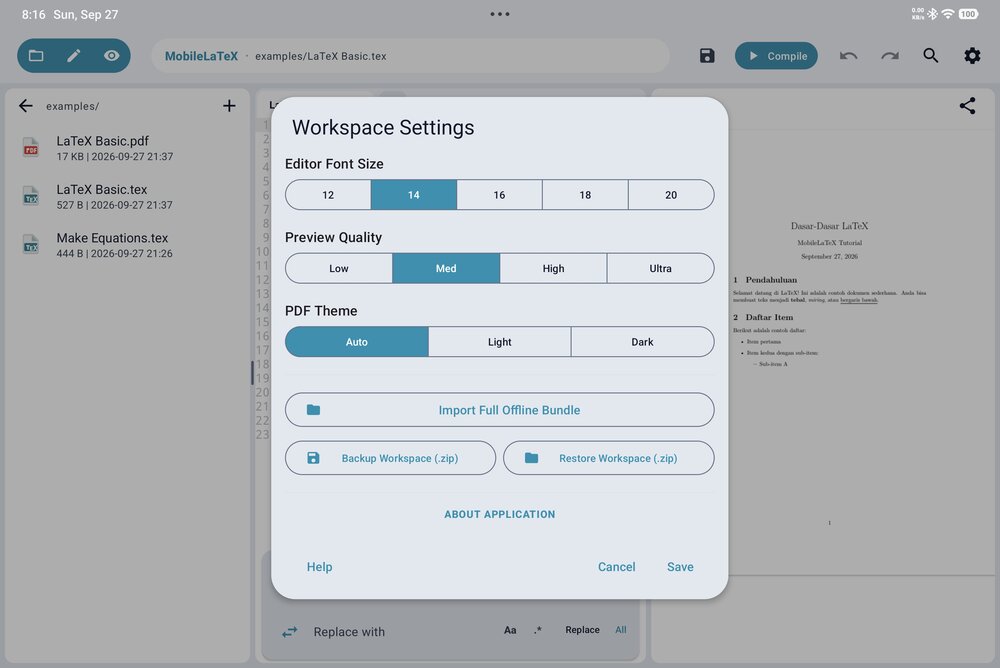Viewport: 1000px width, 668px height.
Task: Undo the last edit
Action: [848, 56]
